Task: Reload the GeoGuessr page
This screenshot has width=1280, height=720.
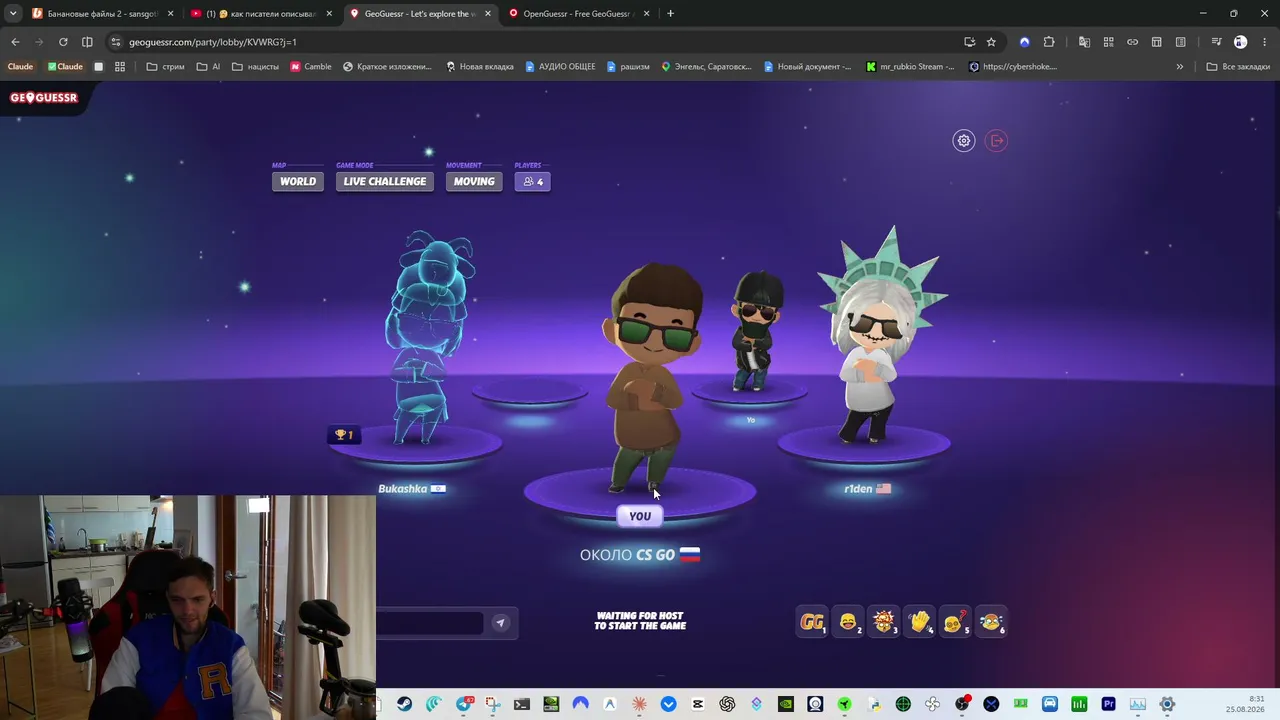Action: [63, 42]
